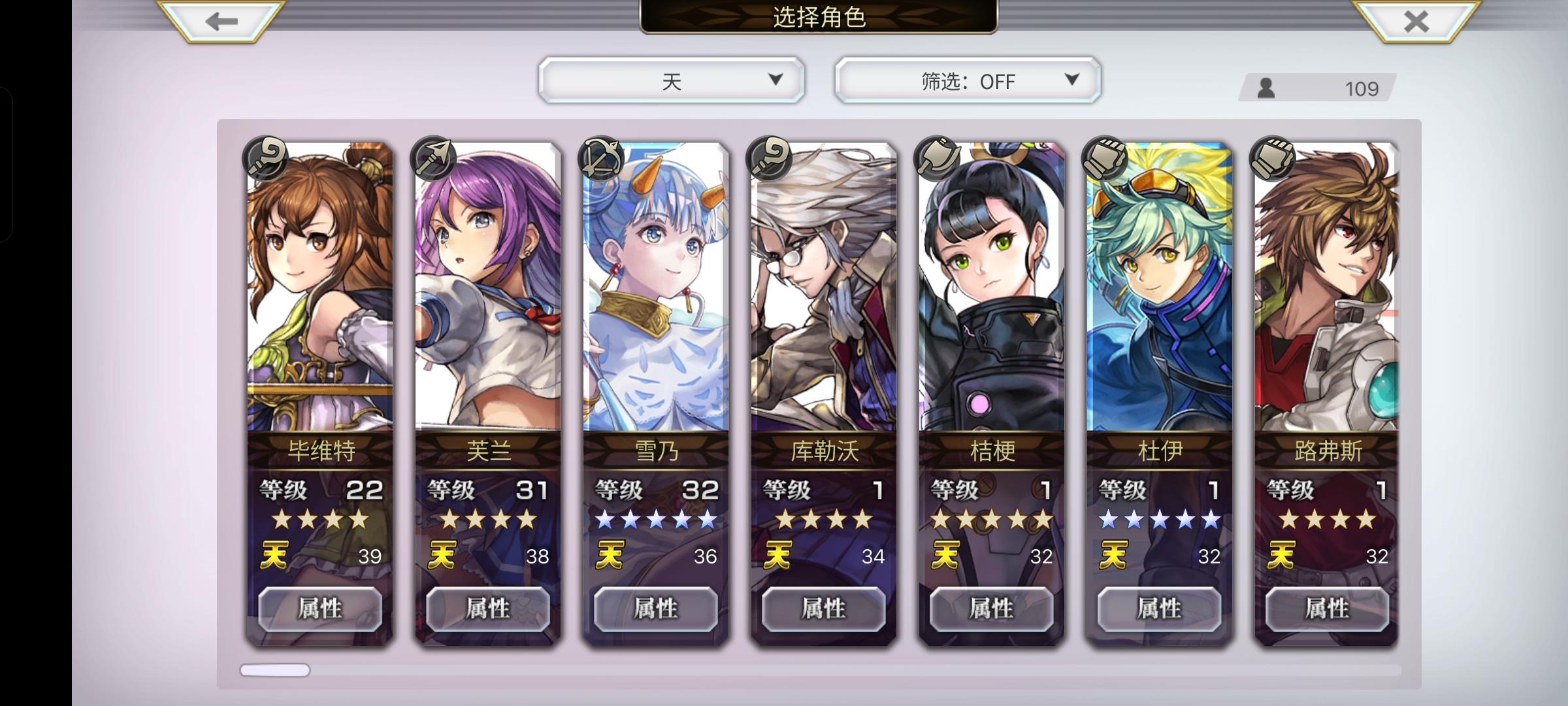
Task: Go back with the left arrow button
Action: 221,21
